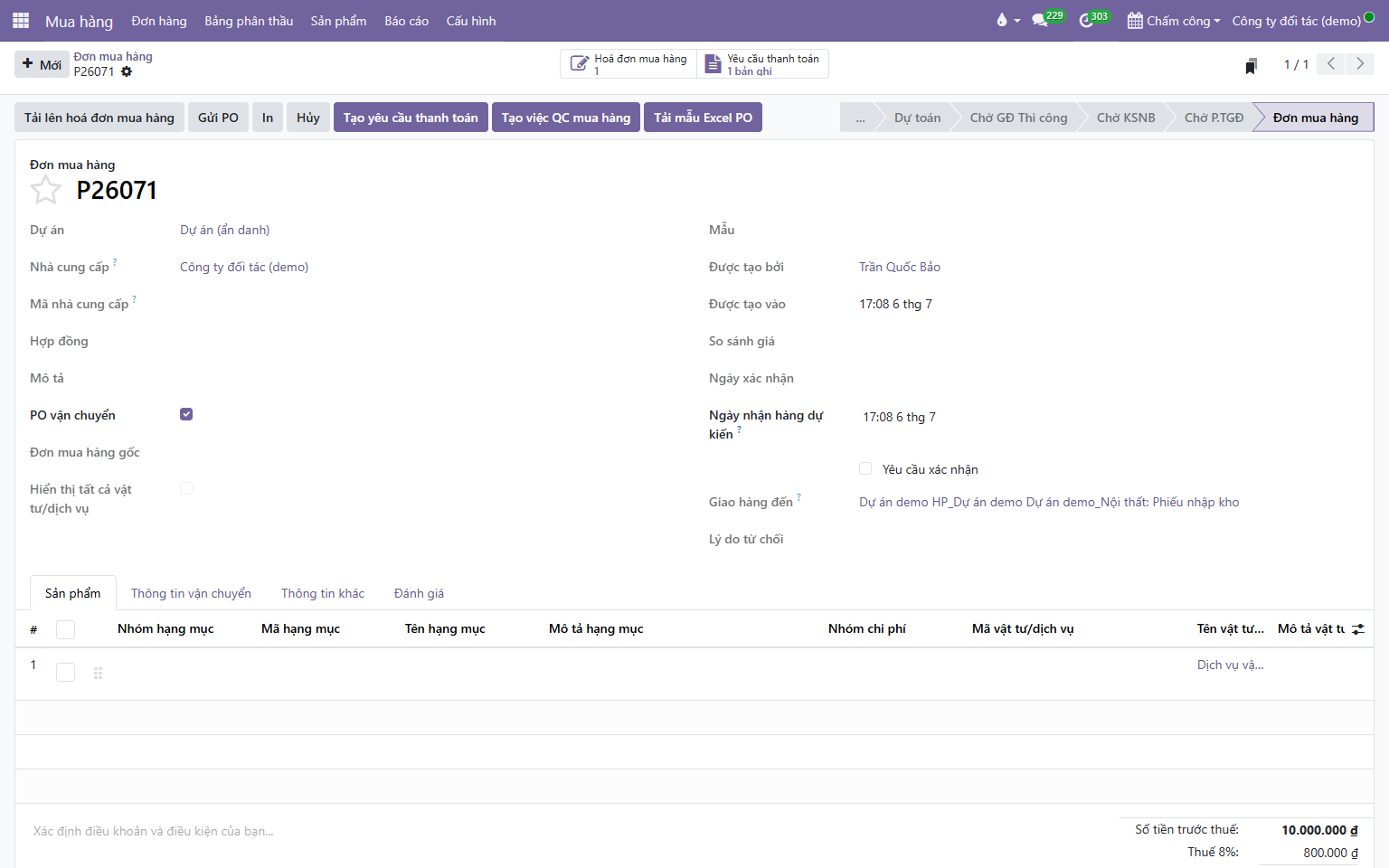The height and width of the screenshot is (868, 1389).
Task: Open the Báo cáo menu
Action: click(x=406, y=21)
